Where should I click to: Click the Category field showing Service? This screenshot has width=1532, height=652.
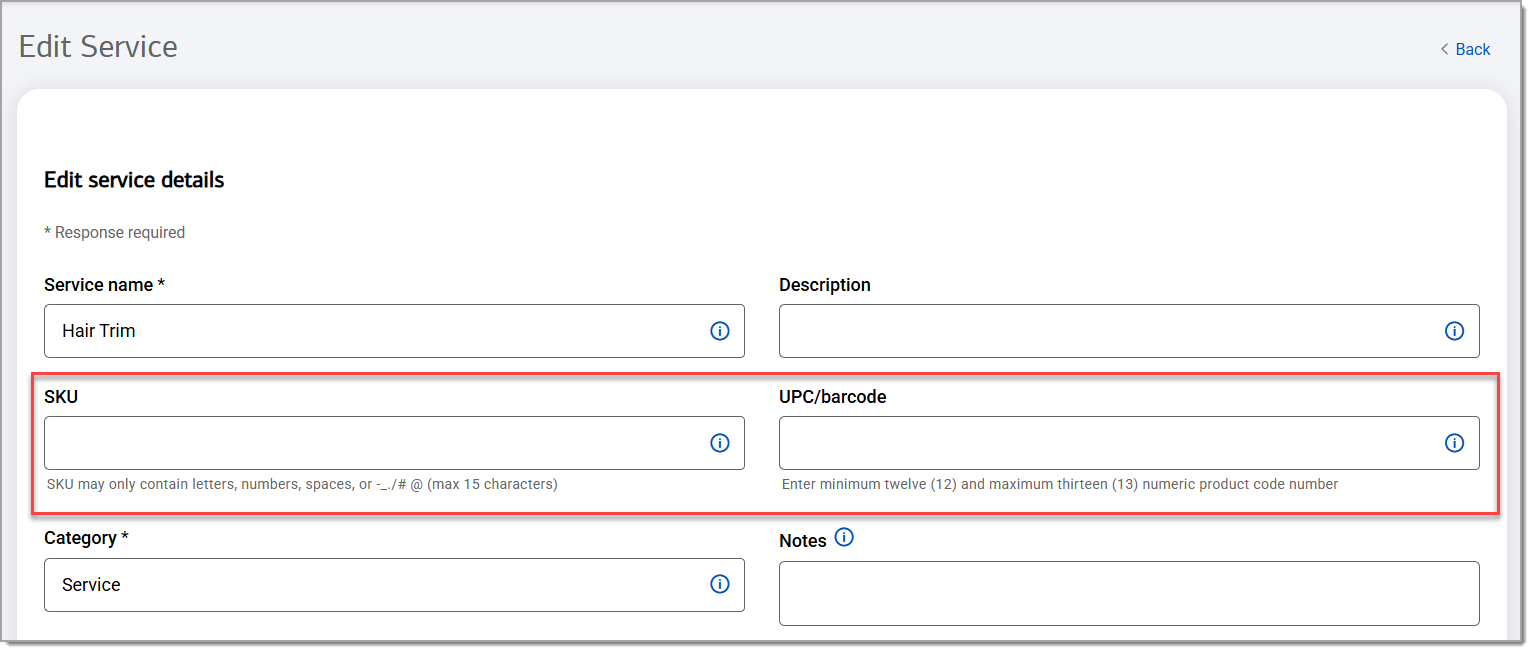pos(394,584)
